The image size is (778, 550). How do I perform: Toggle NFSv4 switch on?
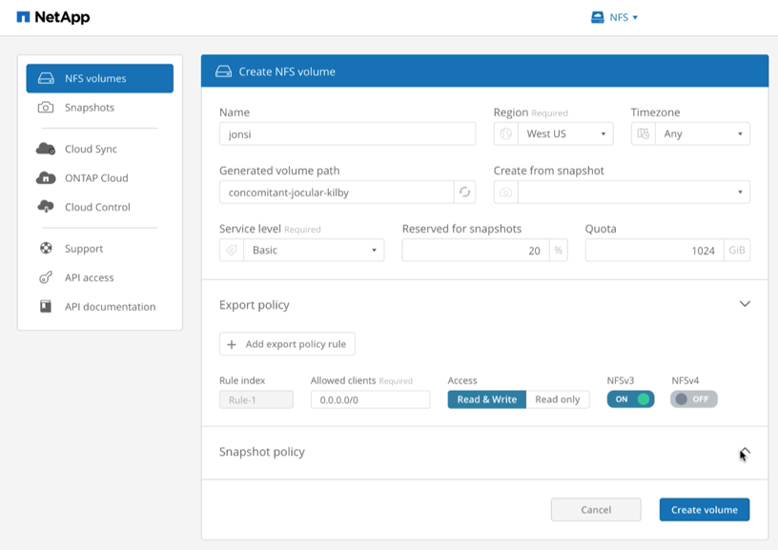(694, 399)
